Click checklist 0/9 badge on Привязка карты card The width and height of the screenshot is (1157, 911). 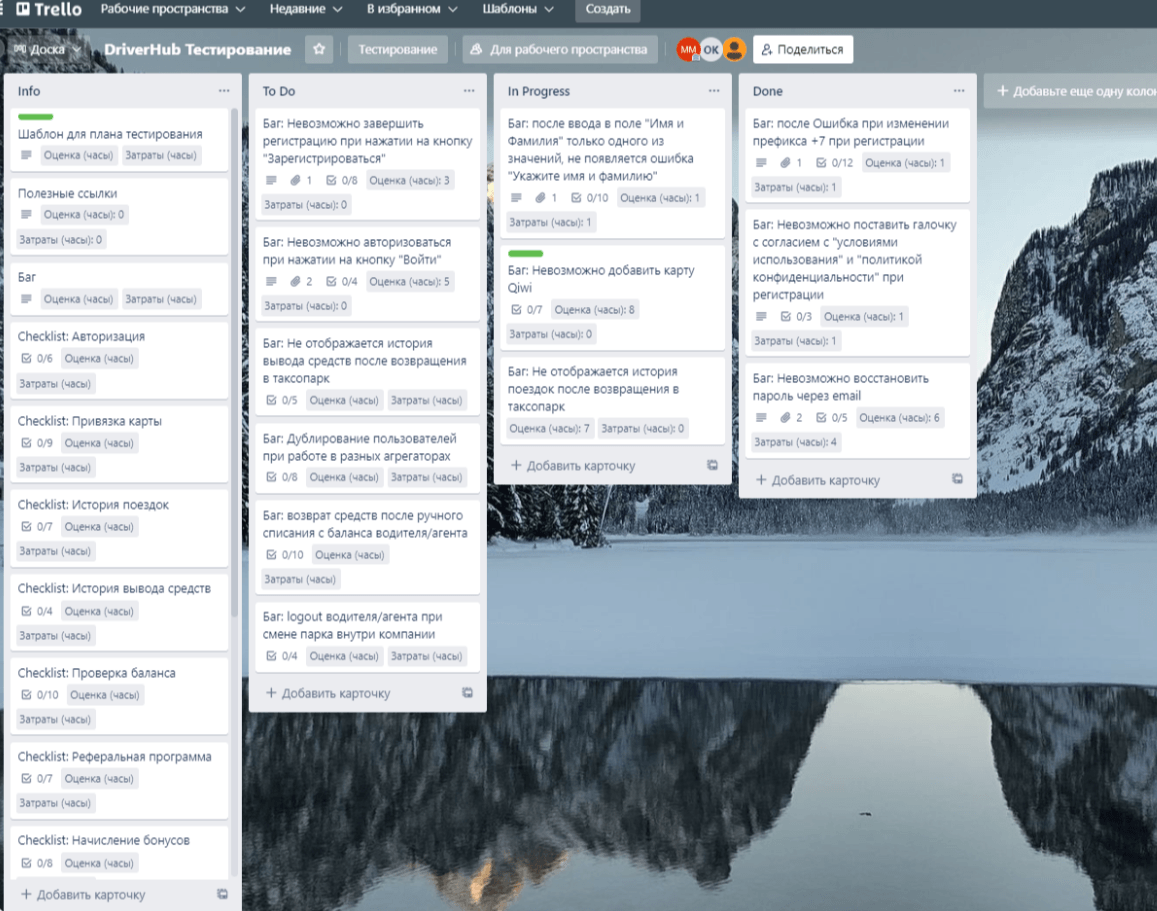click(x=37, y=443)
